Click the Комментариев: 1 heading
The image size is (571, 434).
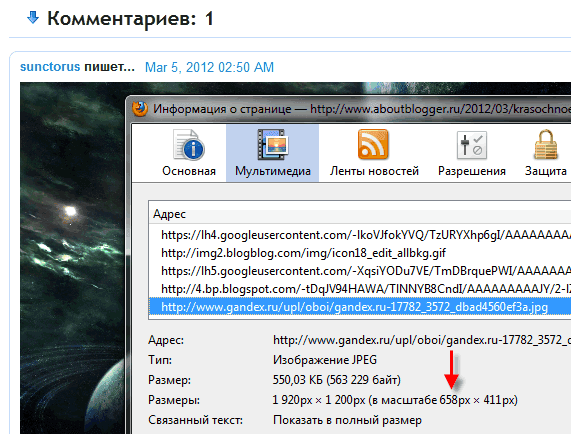(x=130, y=18)
